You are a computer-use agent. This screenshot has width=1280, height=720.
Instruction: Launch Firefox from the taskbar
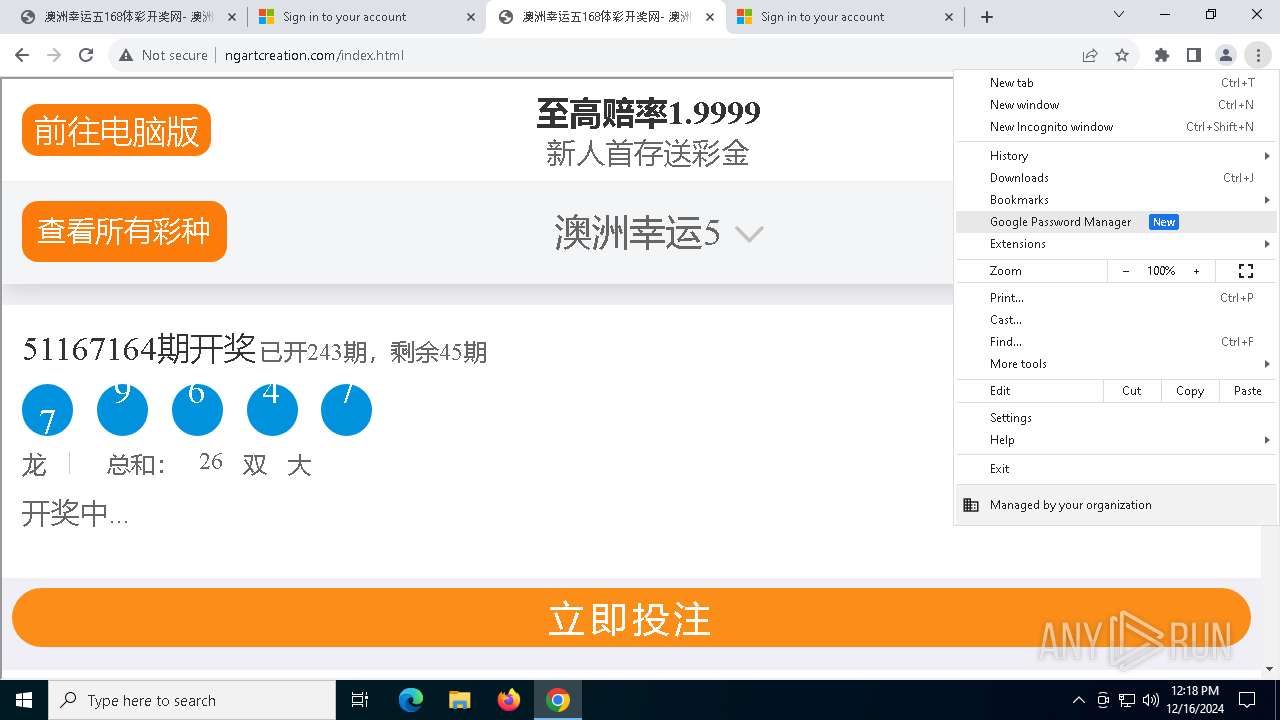[x=509, y=700]
